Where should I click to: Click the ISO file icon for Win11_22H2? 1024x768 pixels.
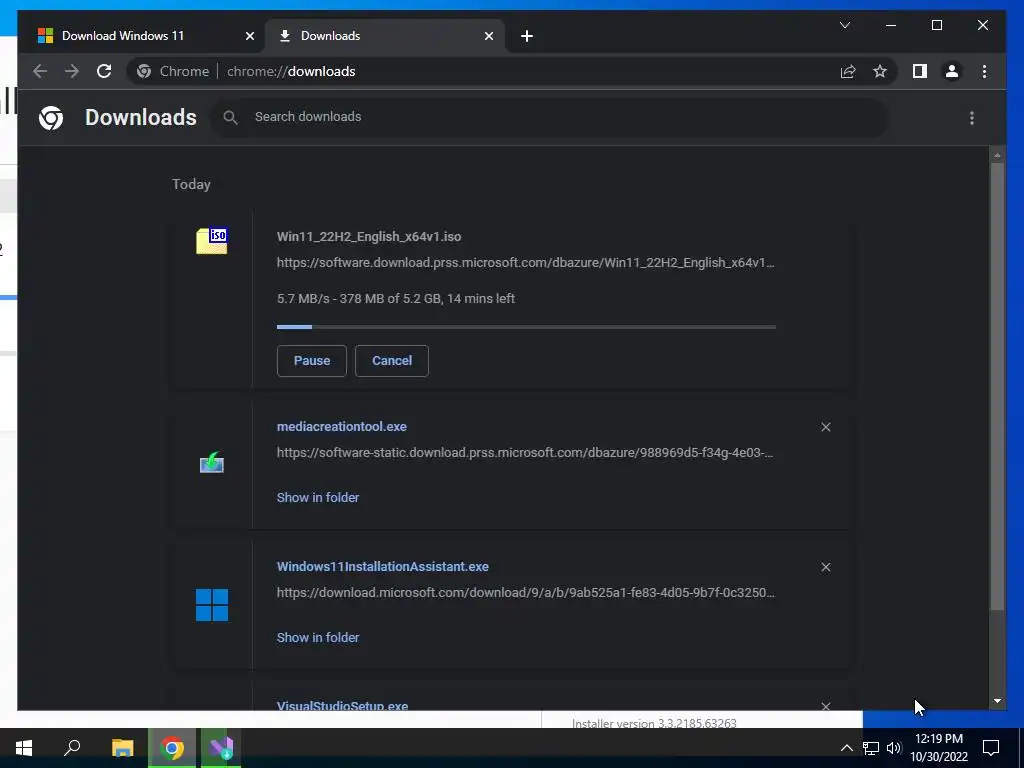[x=212, y=240]
